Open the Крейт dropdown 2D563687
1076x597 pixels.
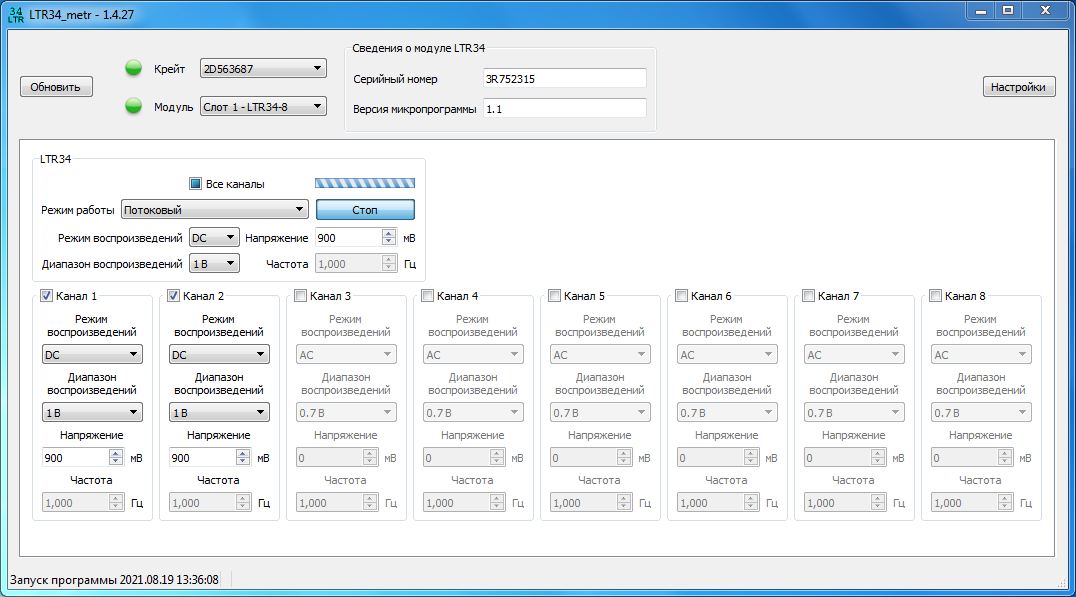coord(264,69)
